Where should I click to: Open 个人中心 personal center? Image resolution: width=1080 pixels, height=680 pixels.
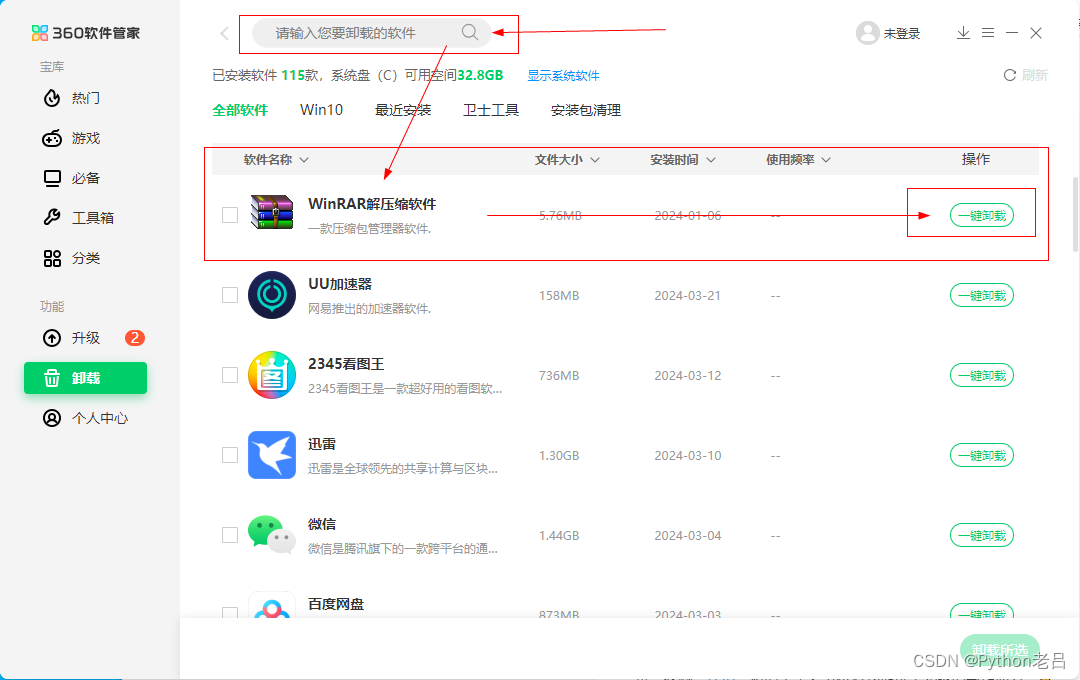(85, 418)
